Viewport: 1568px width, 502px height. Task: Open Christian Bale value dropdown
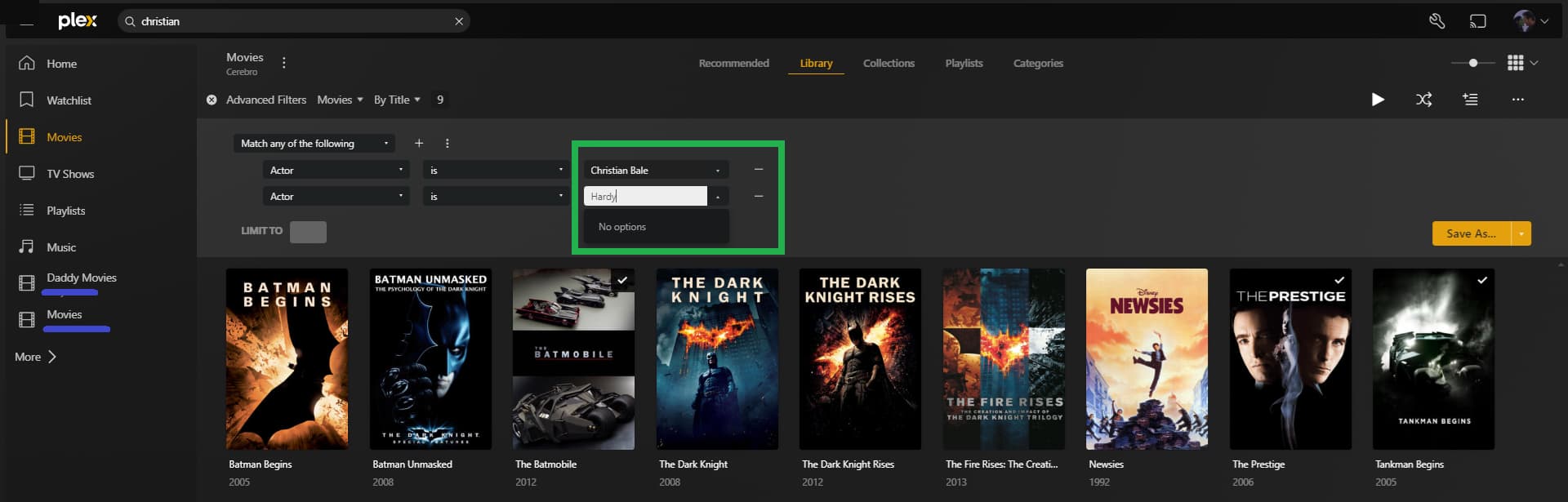[656, 170]
